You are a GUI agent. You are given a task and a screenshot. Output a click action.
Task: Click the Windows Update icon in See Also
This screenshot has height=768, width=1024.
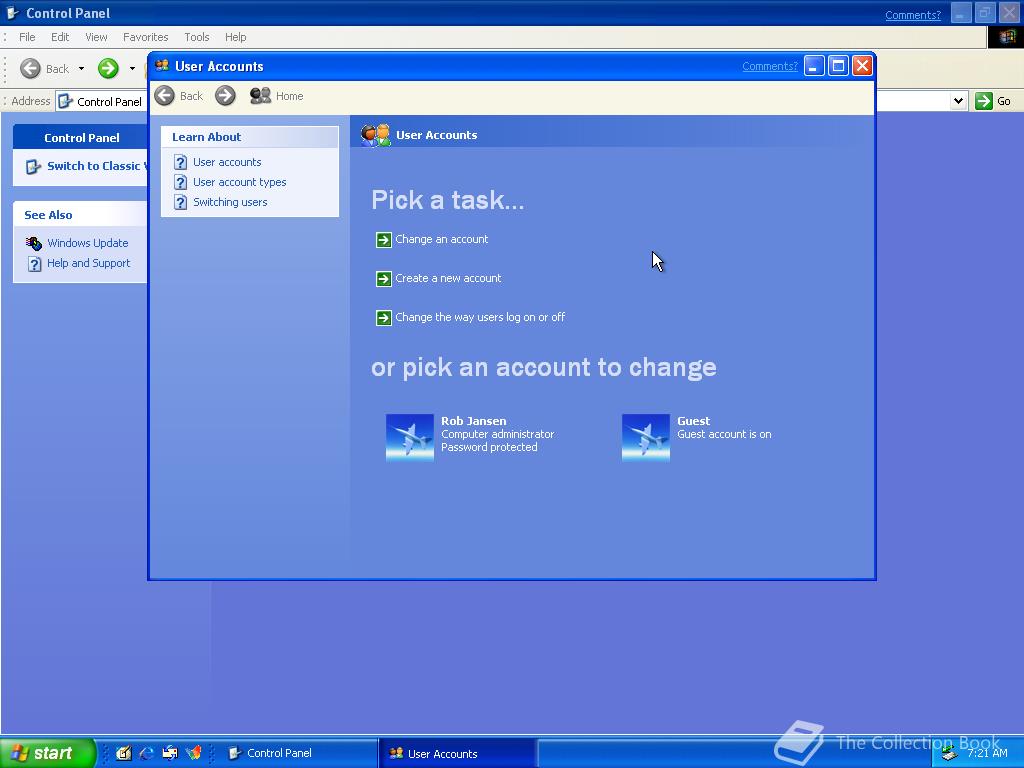coord(34,243)
